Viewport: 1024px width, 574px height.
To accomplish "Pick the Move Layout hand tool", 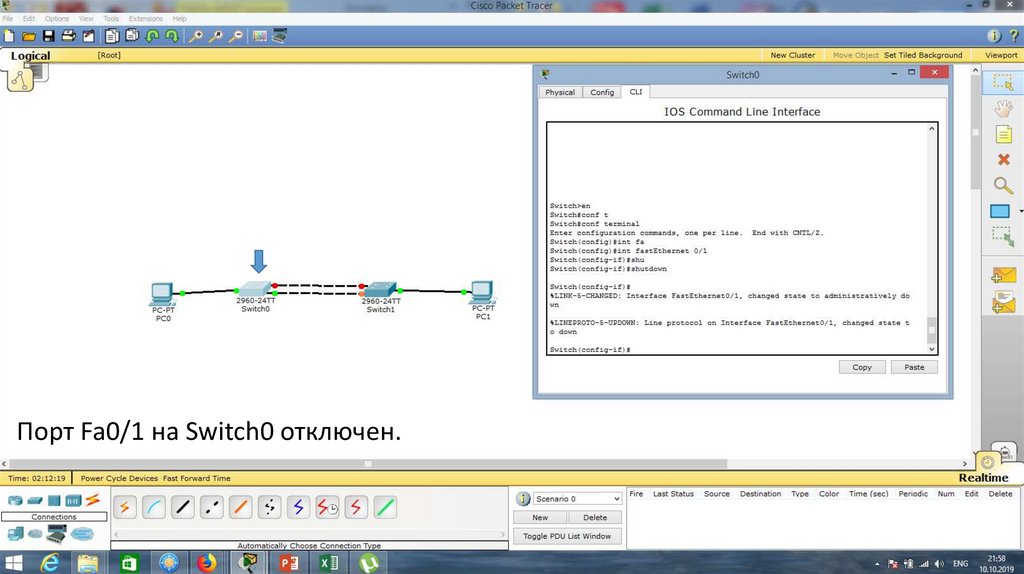I will pyautogui.click(x=1003, y=108).
